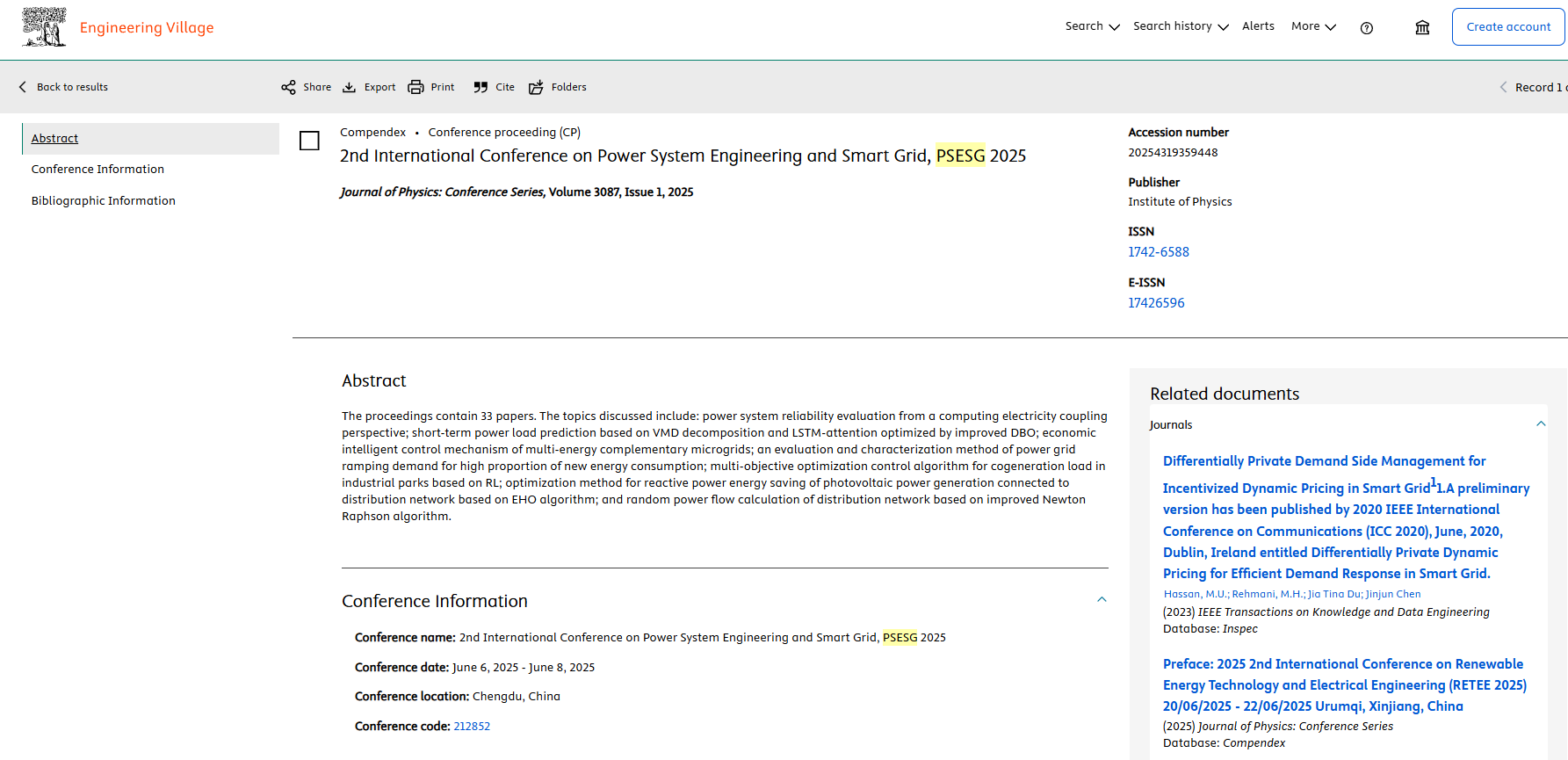Open the Folders icon
The width and height of the screenshot is (1568, 760).
pyautogui.click(x=536, y=87)
